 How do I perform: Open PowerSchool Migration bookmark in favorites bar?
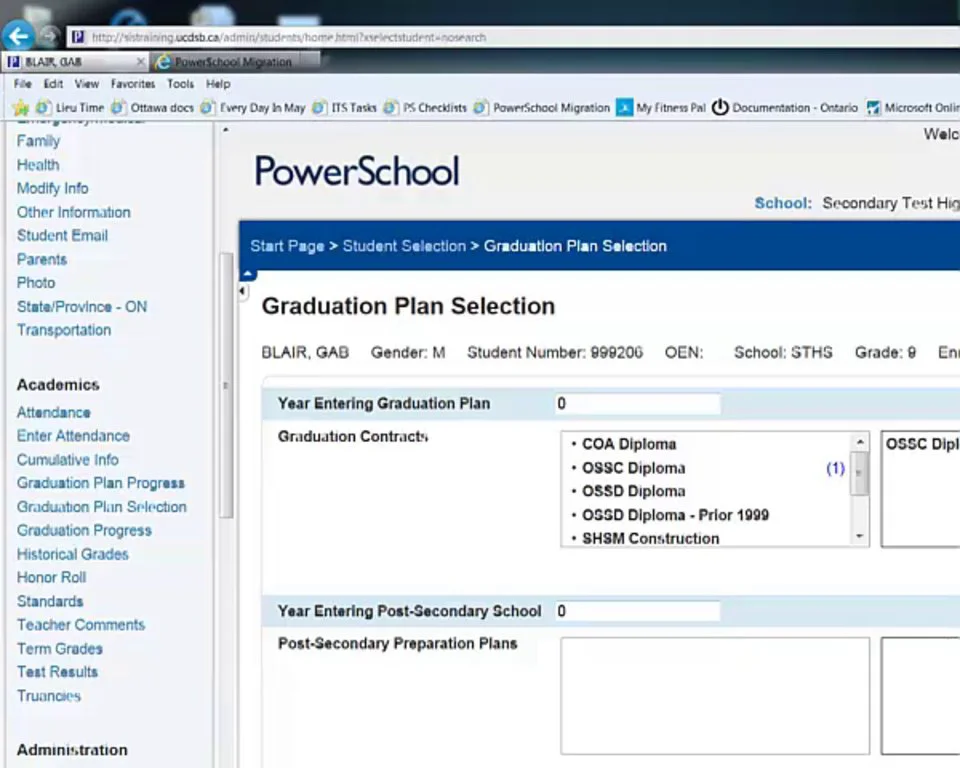pyautogui.click(x=542, y=108)
